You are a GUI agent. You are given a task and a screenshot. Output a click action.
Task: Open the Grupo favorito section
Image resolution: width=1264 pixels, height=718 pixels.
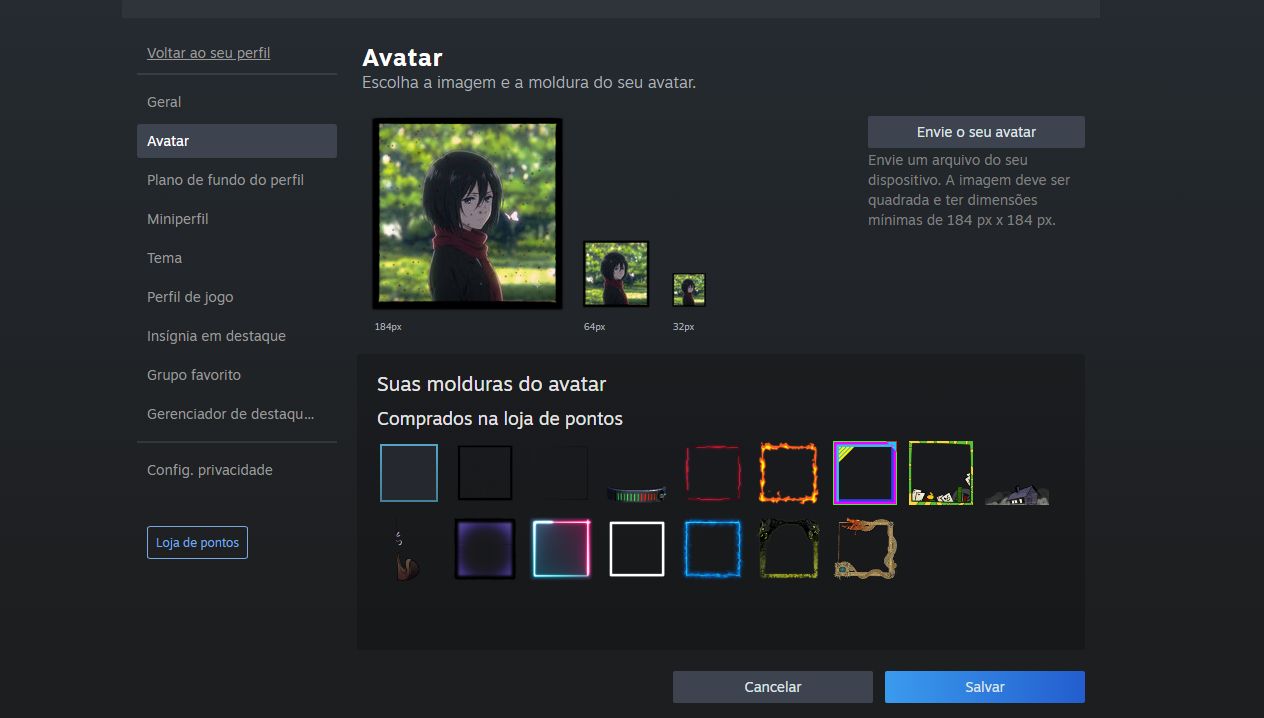tap(237, 375)
